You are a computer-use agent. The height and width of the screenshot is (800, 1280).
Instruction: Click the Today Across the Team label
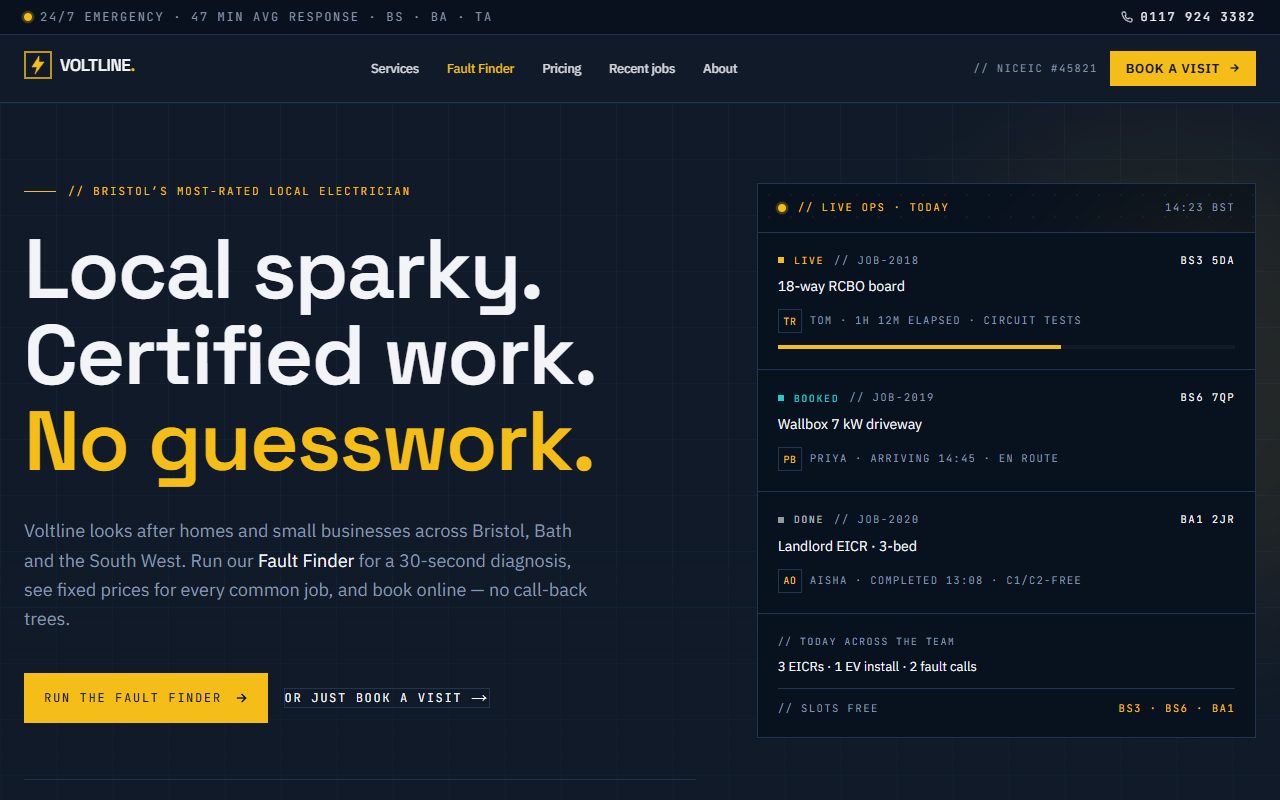866,641
